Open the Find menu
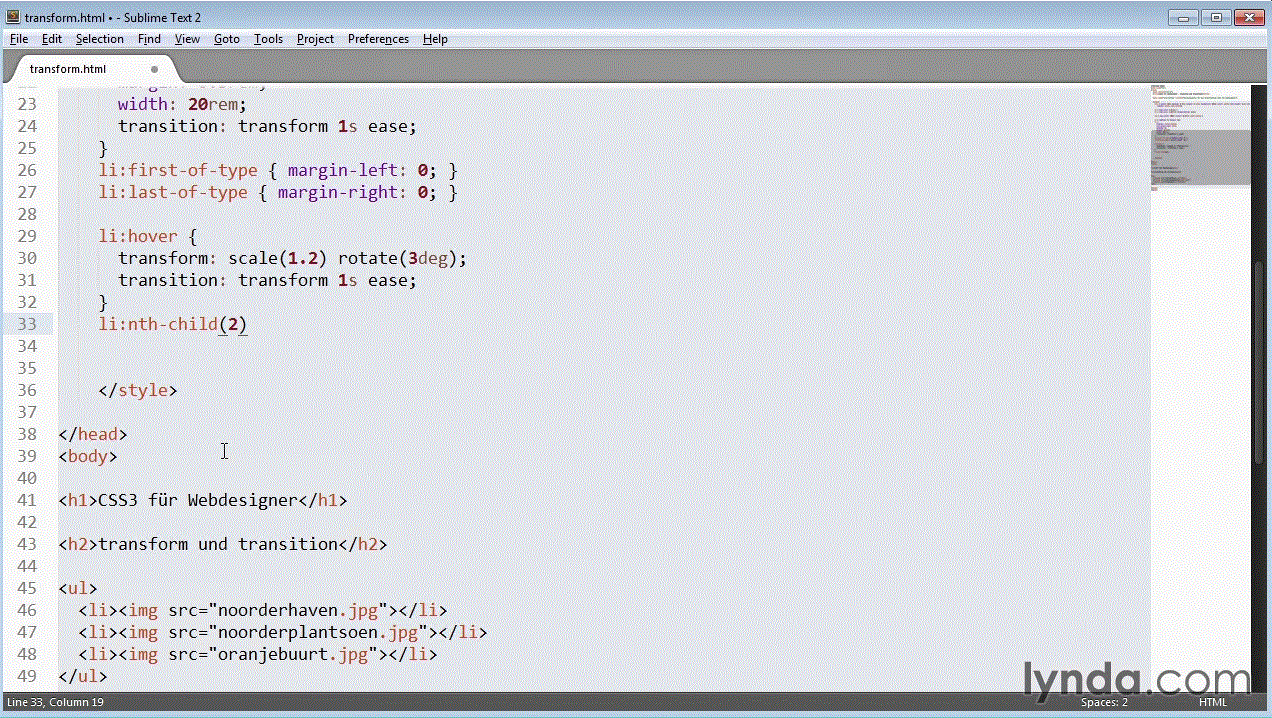The width and height of the screenshot is (1272, 718). [x=149, y=39]
